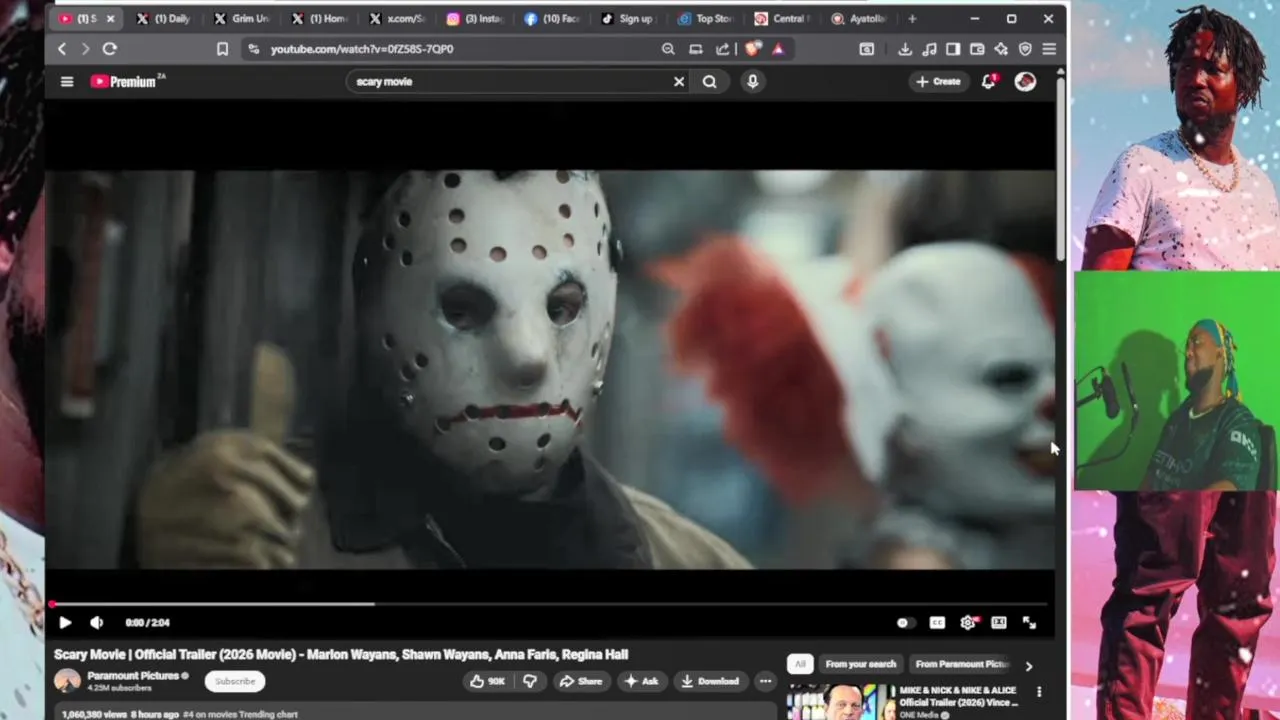
Task: Open options for MIKE & NICK suggested video
Action: pyautogui.click(x=1039, y=692)
